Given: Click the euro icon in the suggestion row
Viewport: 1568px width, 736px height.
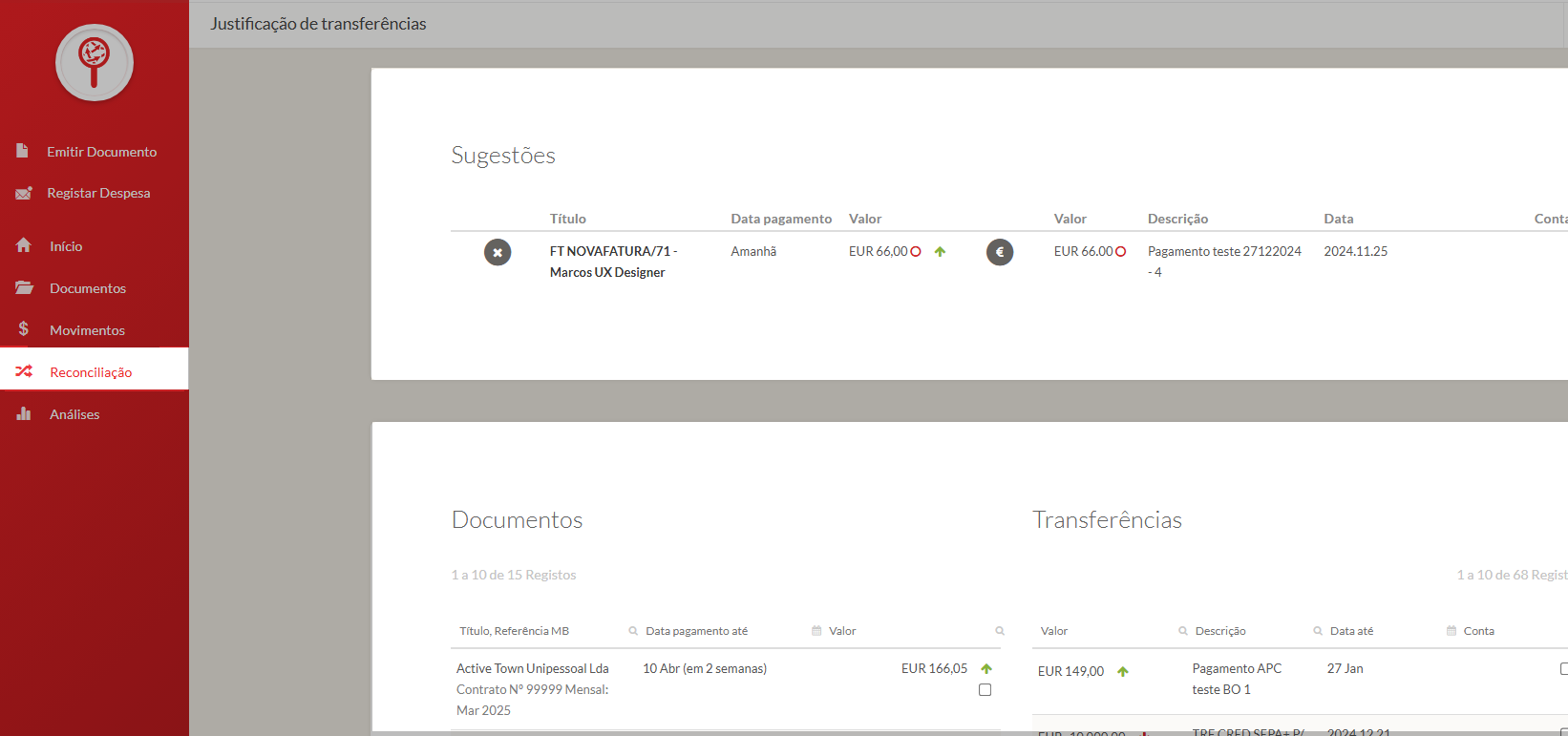Looking at the screenshot, I should [1000, 252].
